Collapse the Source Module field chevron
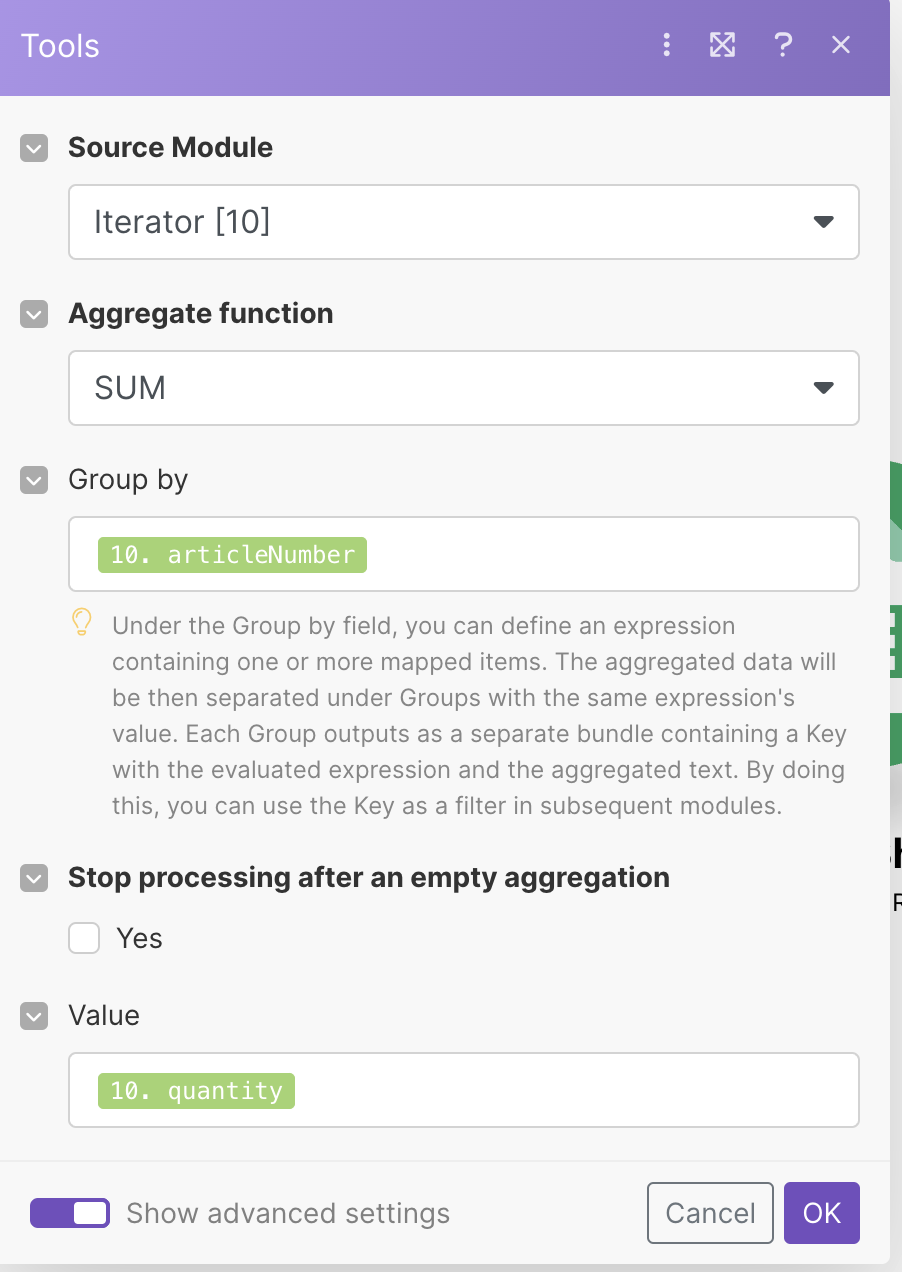902x1272 pixels. [34, 149]
